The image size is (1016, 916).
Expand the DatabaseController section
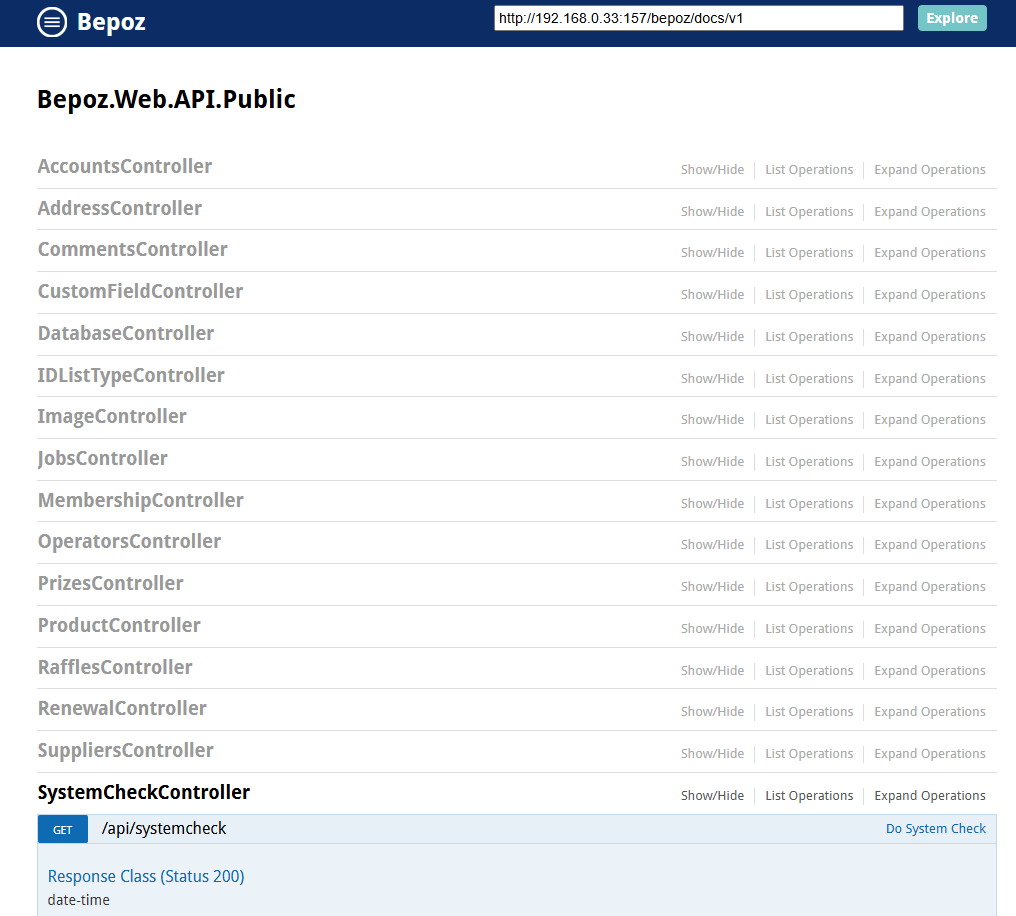pyautogui.click(x=126, y=333)
